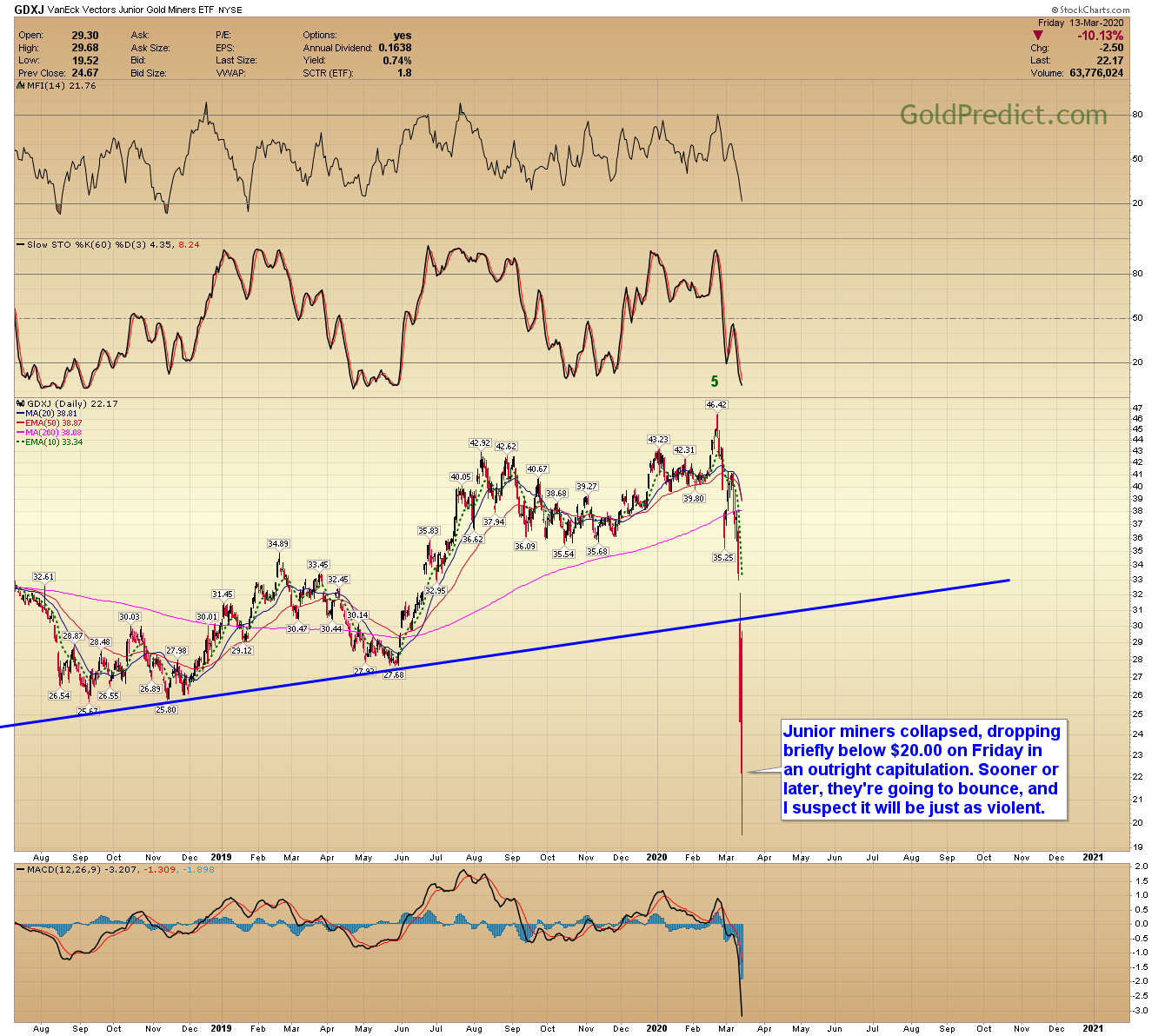Viewport: 1165px width, 1036px height.
Task: Click the Prev Close value 24.67
Action: (84, 73)
